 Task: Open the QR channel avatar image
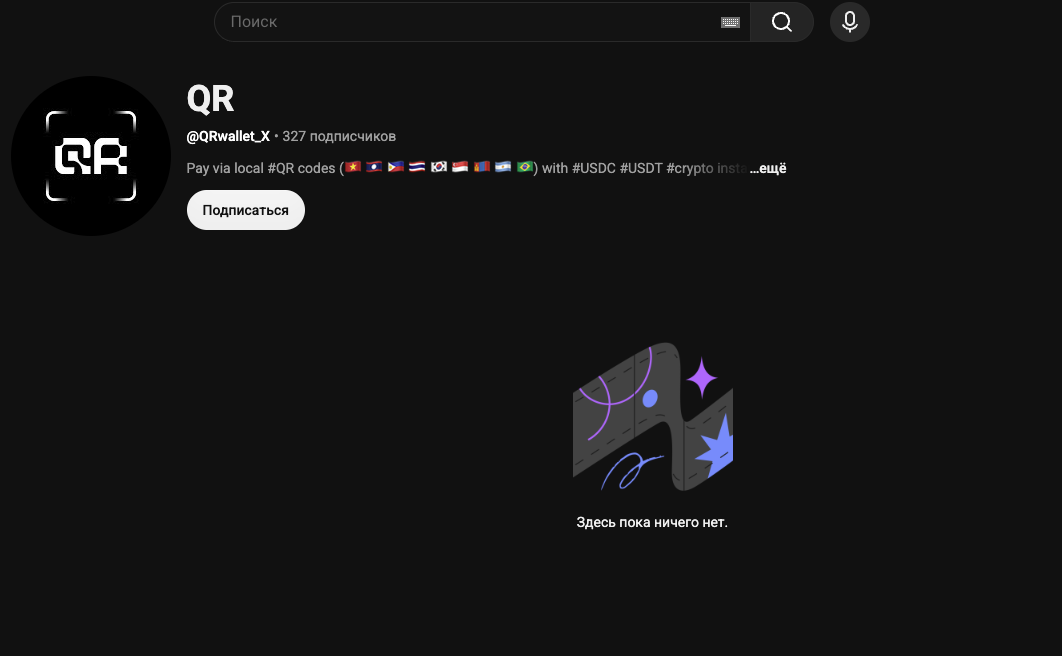click(x=91, y=156)
